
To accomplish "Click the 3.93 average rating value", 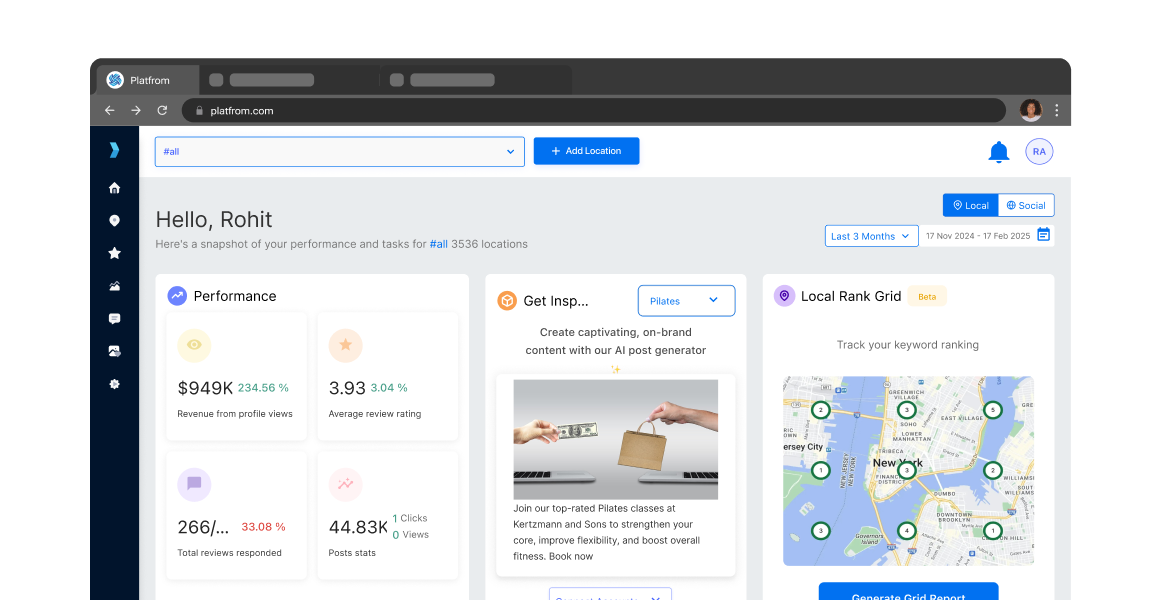I will [347, 388].
